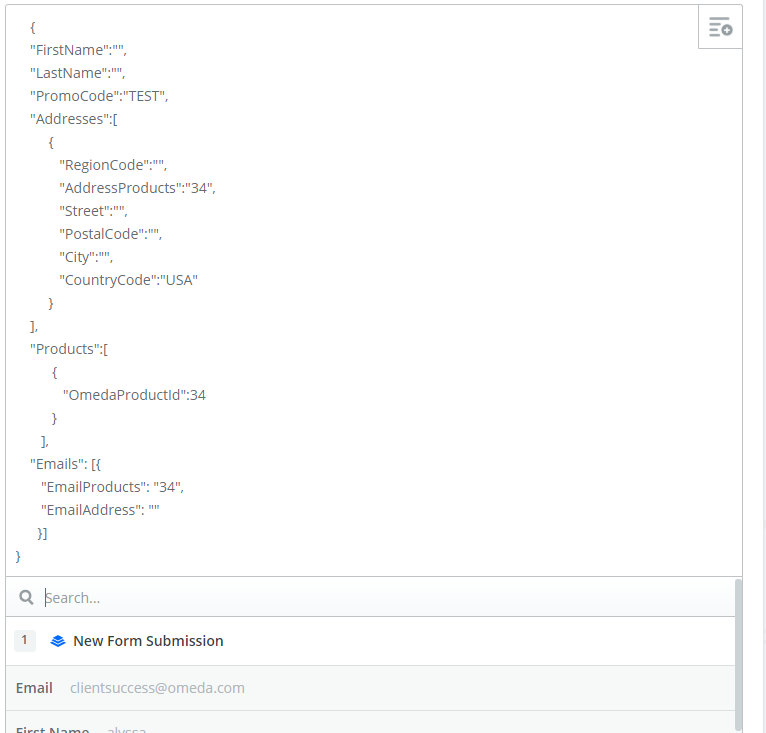Image resolution: width=766 pixels, height=733 pixels.
Task: Click the EmailAddress line in JSON
Action: pyautogui.click(x=100, y=510)
